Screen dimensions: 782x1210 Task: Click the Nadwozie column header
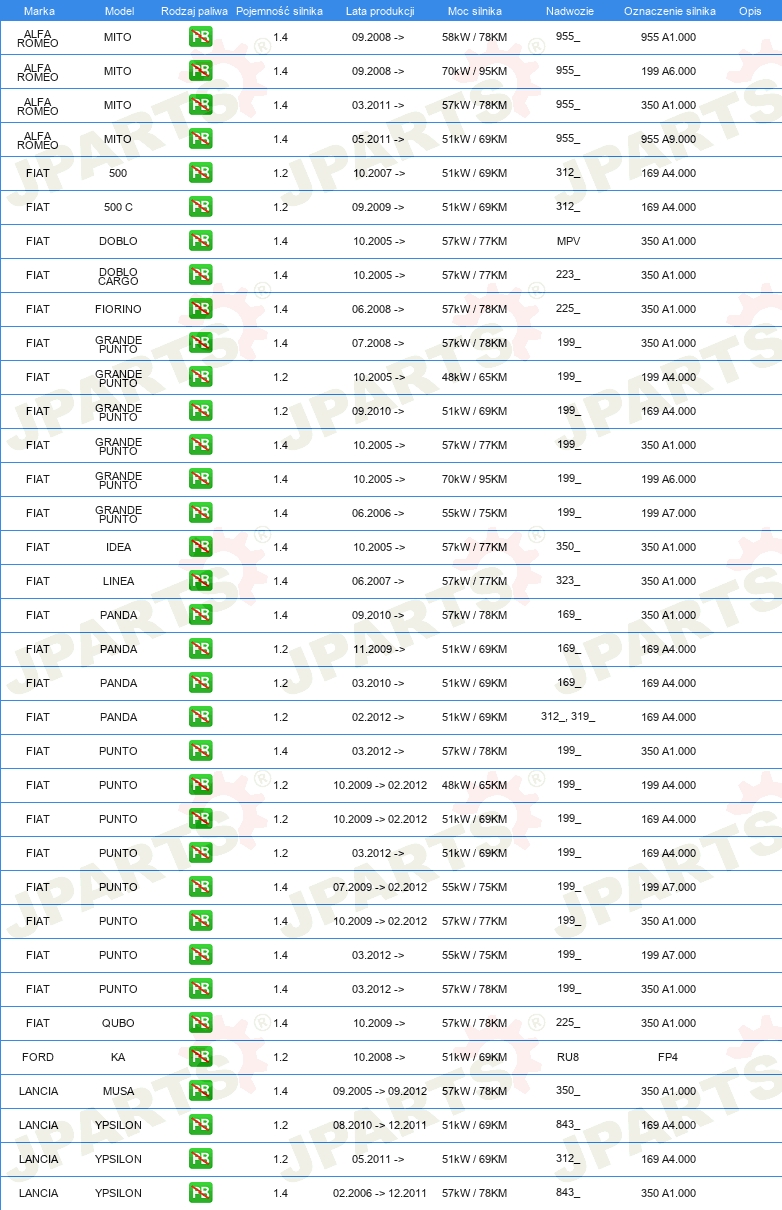pyautogui.click(x=569, y=11)
